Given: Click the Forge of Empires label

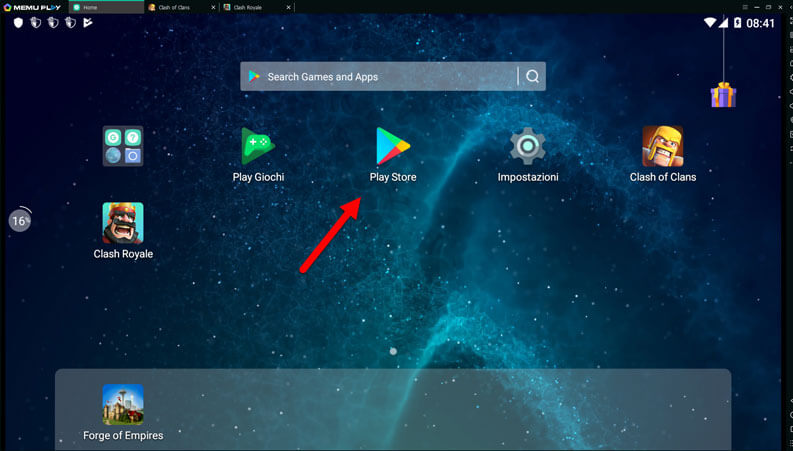Looking at the screenshot, I should (123, 435).
